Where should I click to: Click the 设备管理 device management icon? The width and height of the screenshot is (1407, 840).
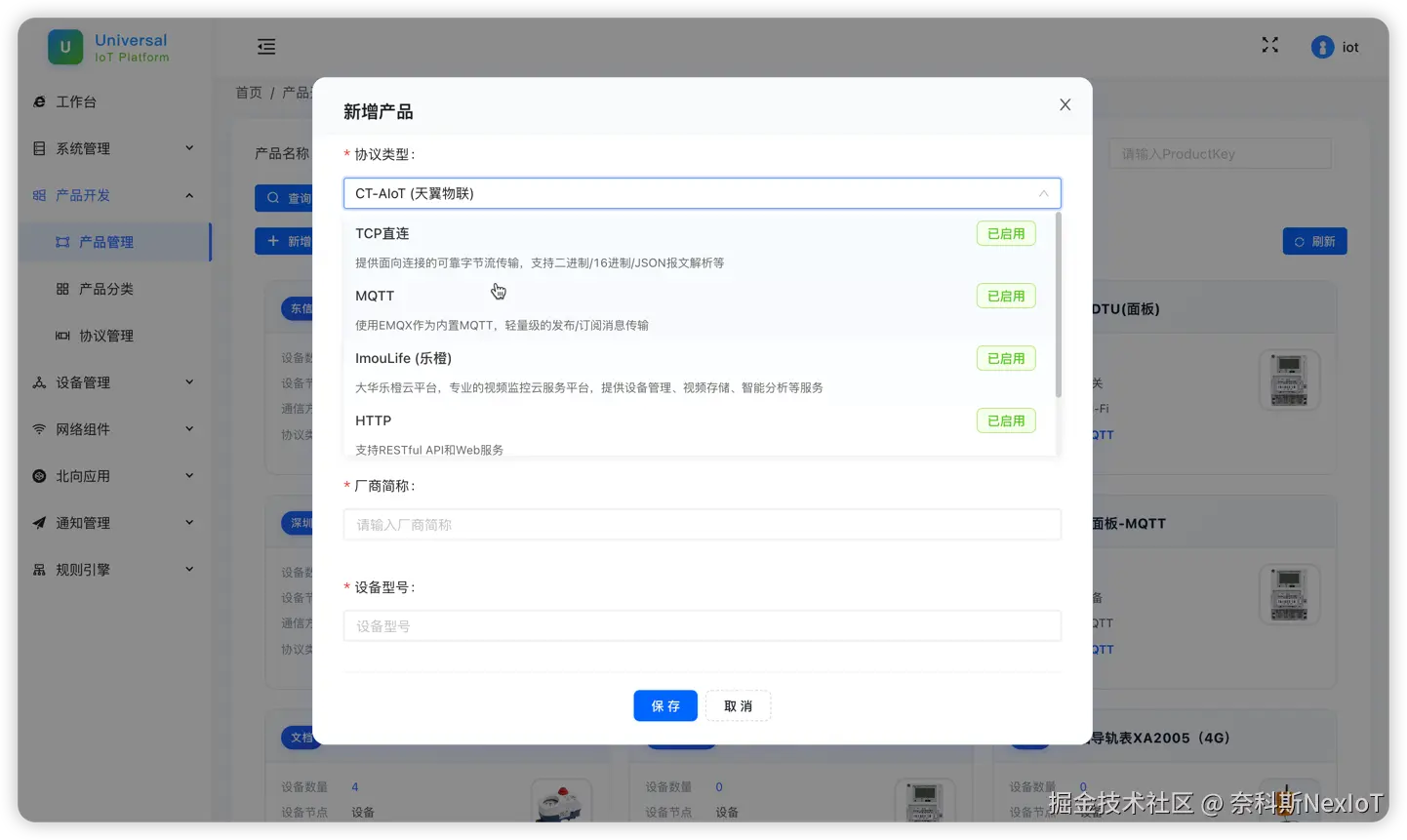click(39, 381)
